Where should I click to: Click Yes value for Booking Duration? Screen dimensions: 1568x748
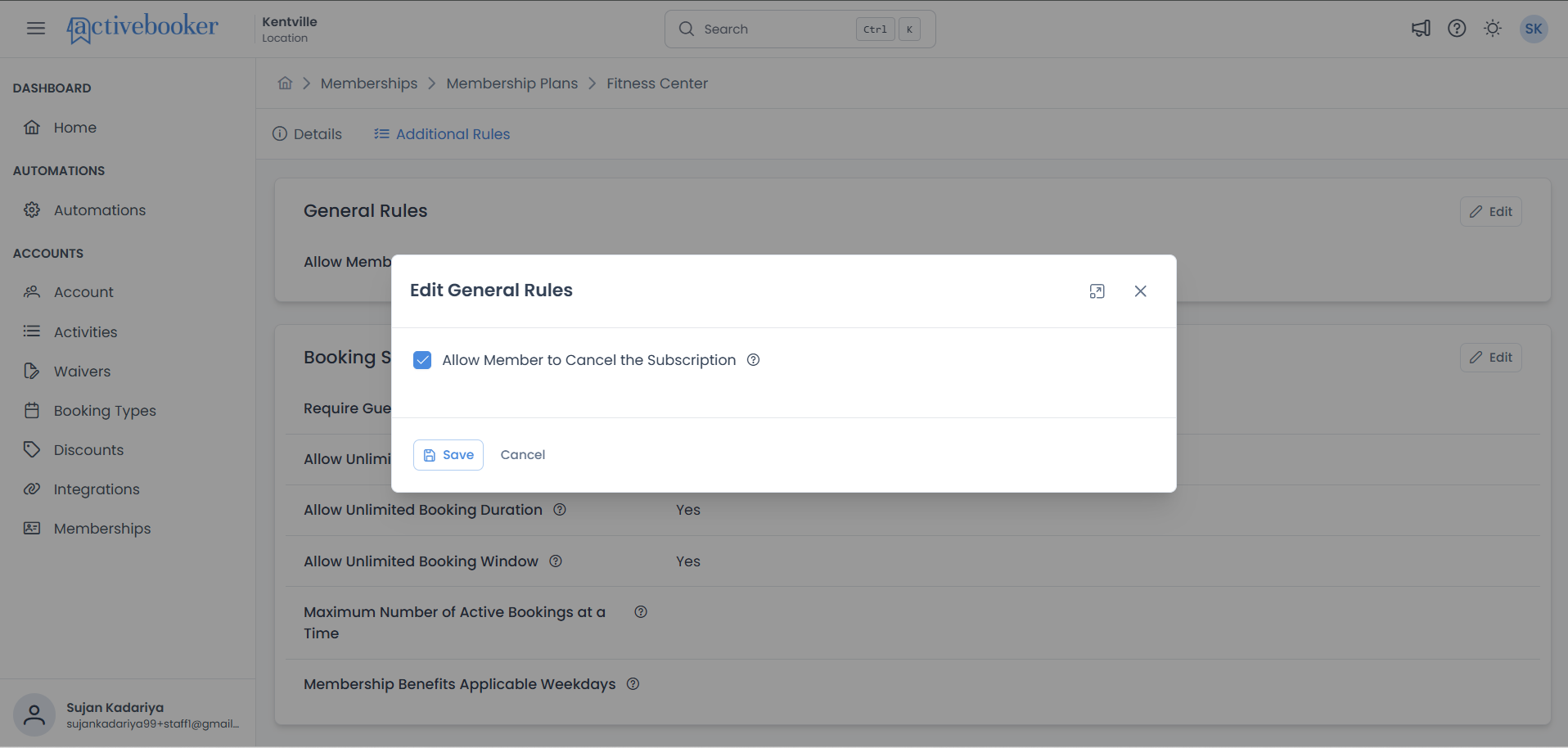pyautogui.click(x=688, y=510)
